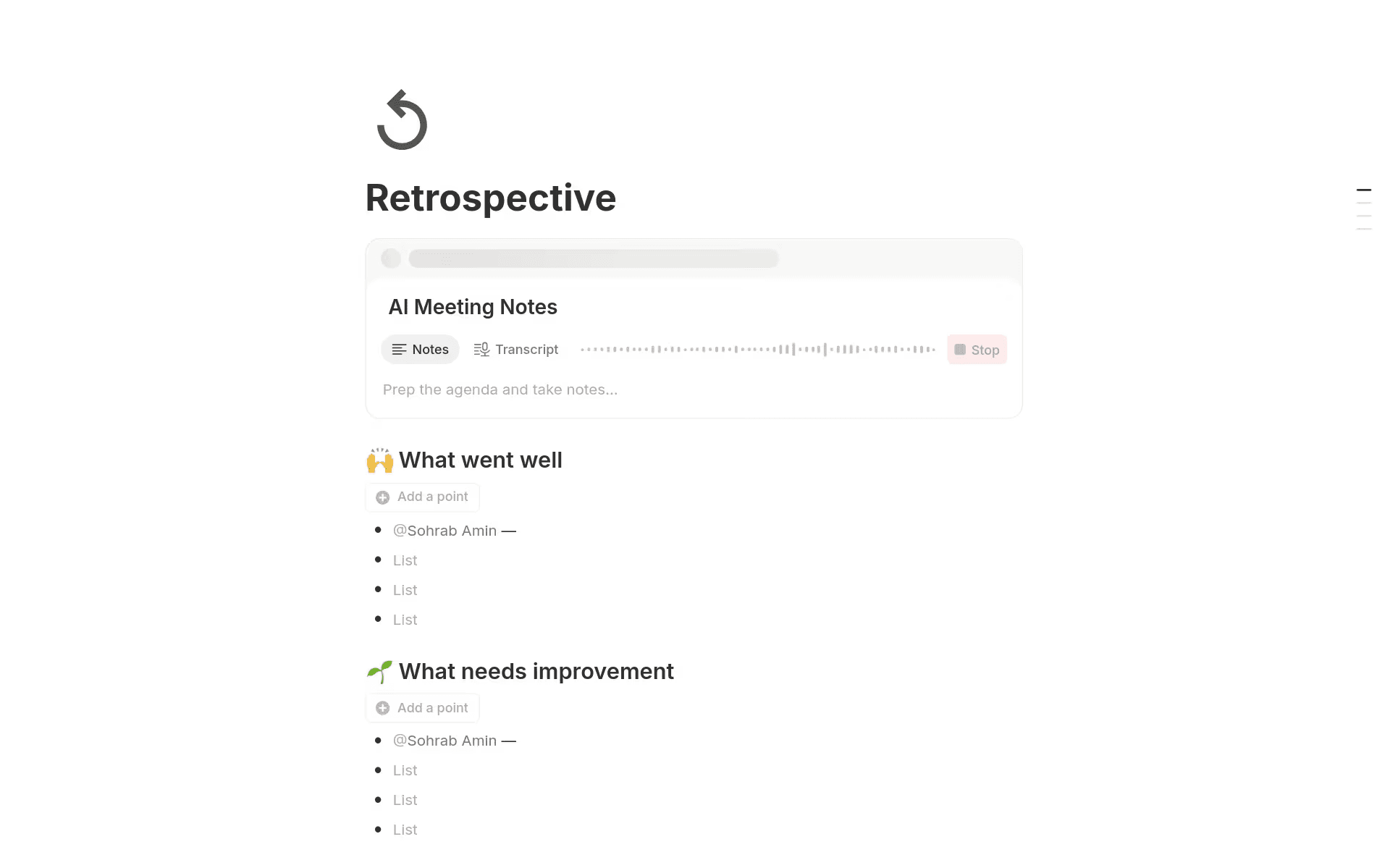Click the 🙌 emoji beside What went well
The image size is (1390, 868).
(379, 460)
